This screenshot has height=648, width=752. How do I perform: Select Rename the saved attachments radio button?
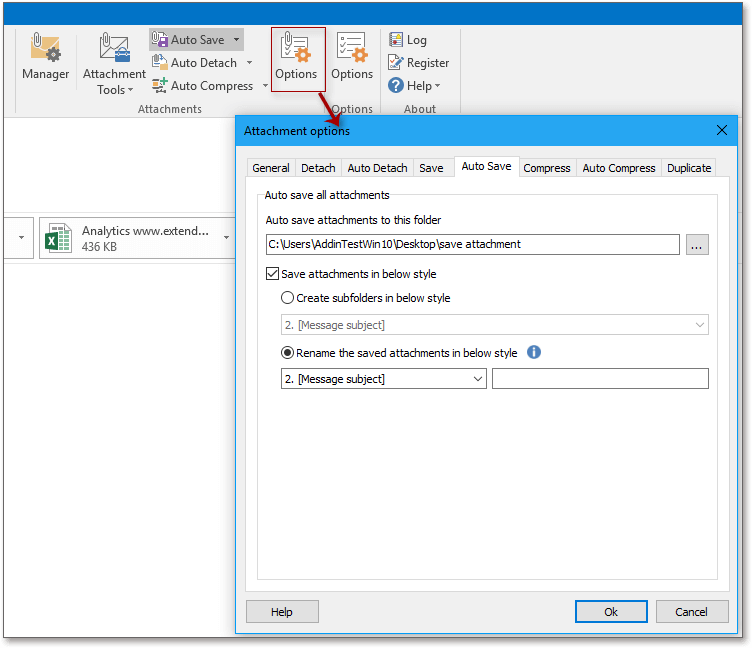click(288, 353)
